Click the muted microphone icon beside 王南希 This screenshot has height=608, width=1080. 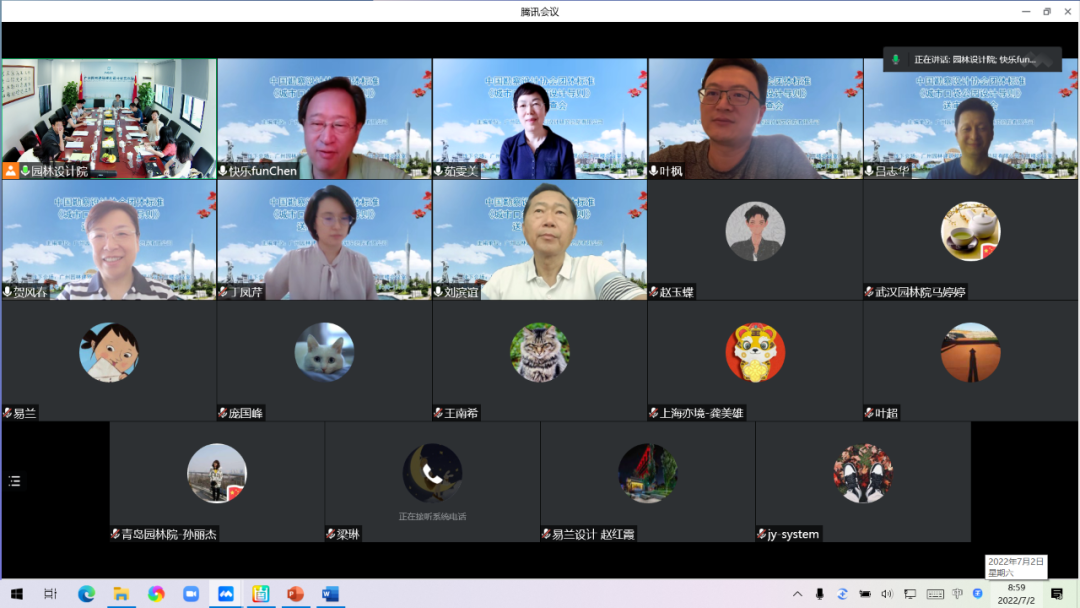(x=438, y=413)
